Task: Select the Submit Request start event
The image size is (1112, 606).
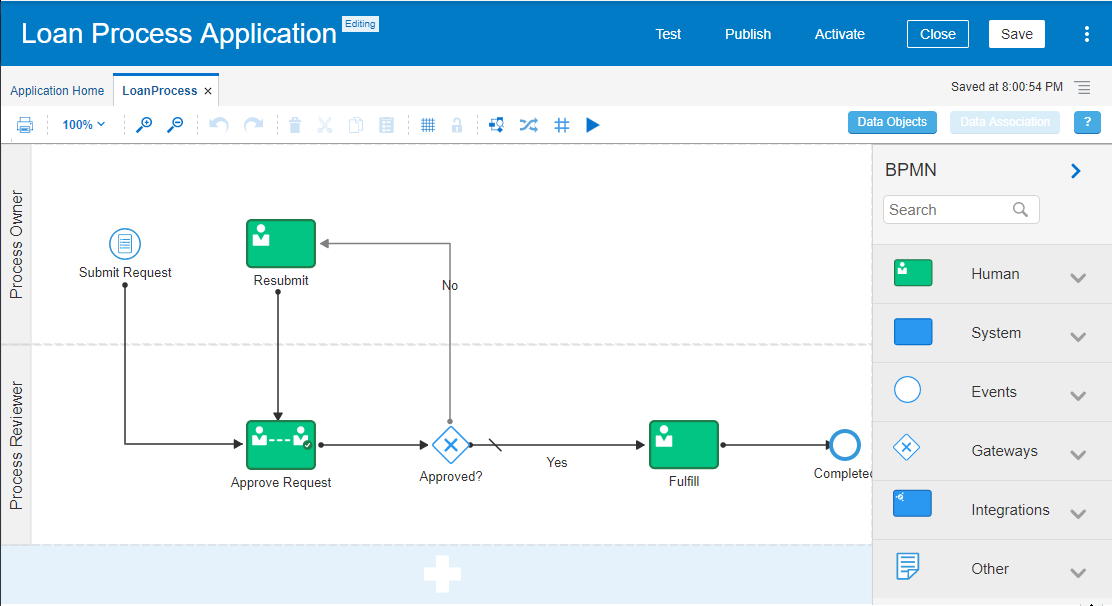Action: click(x=125, y=244)
